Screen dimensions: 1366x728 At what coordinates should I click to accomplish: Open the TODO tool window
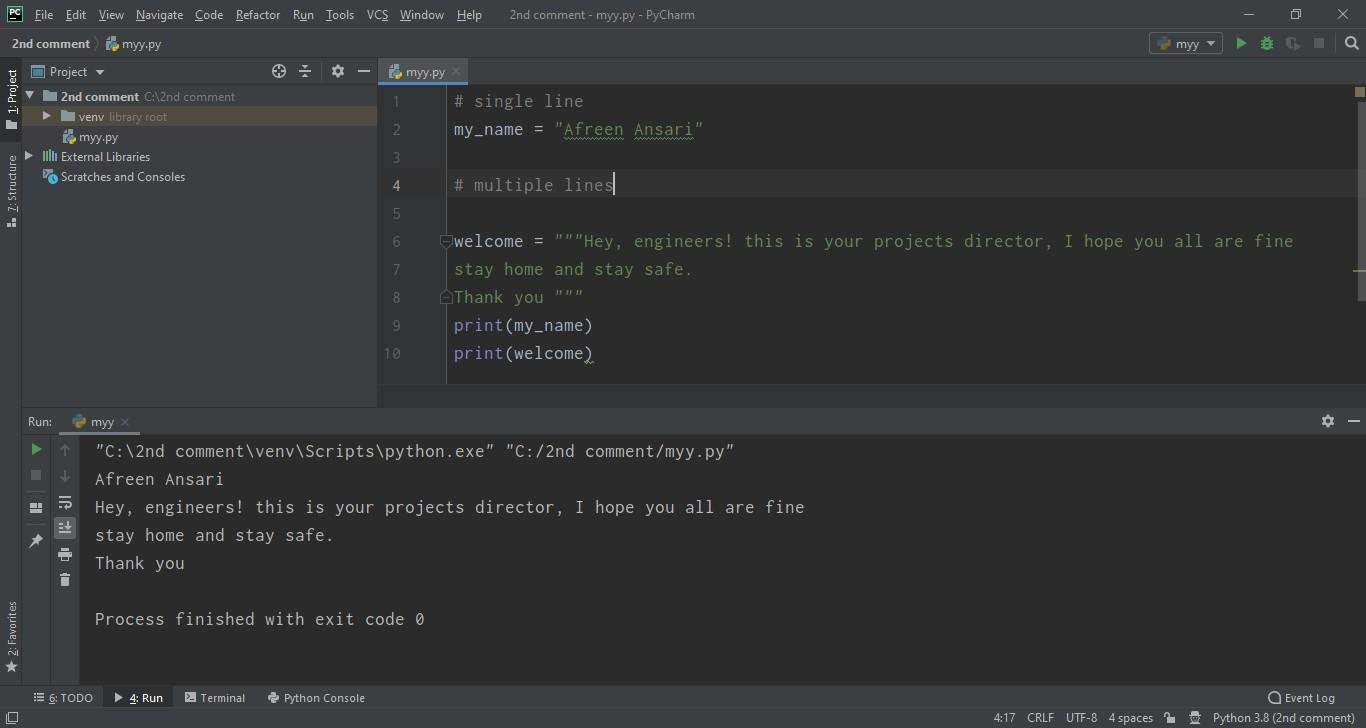(63, 697)
